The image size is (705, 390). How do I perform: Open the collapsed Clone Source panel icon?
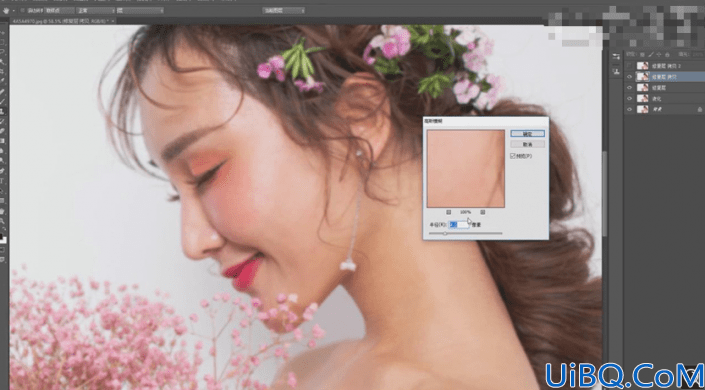(616, 72)
